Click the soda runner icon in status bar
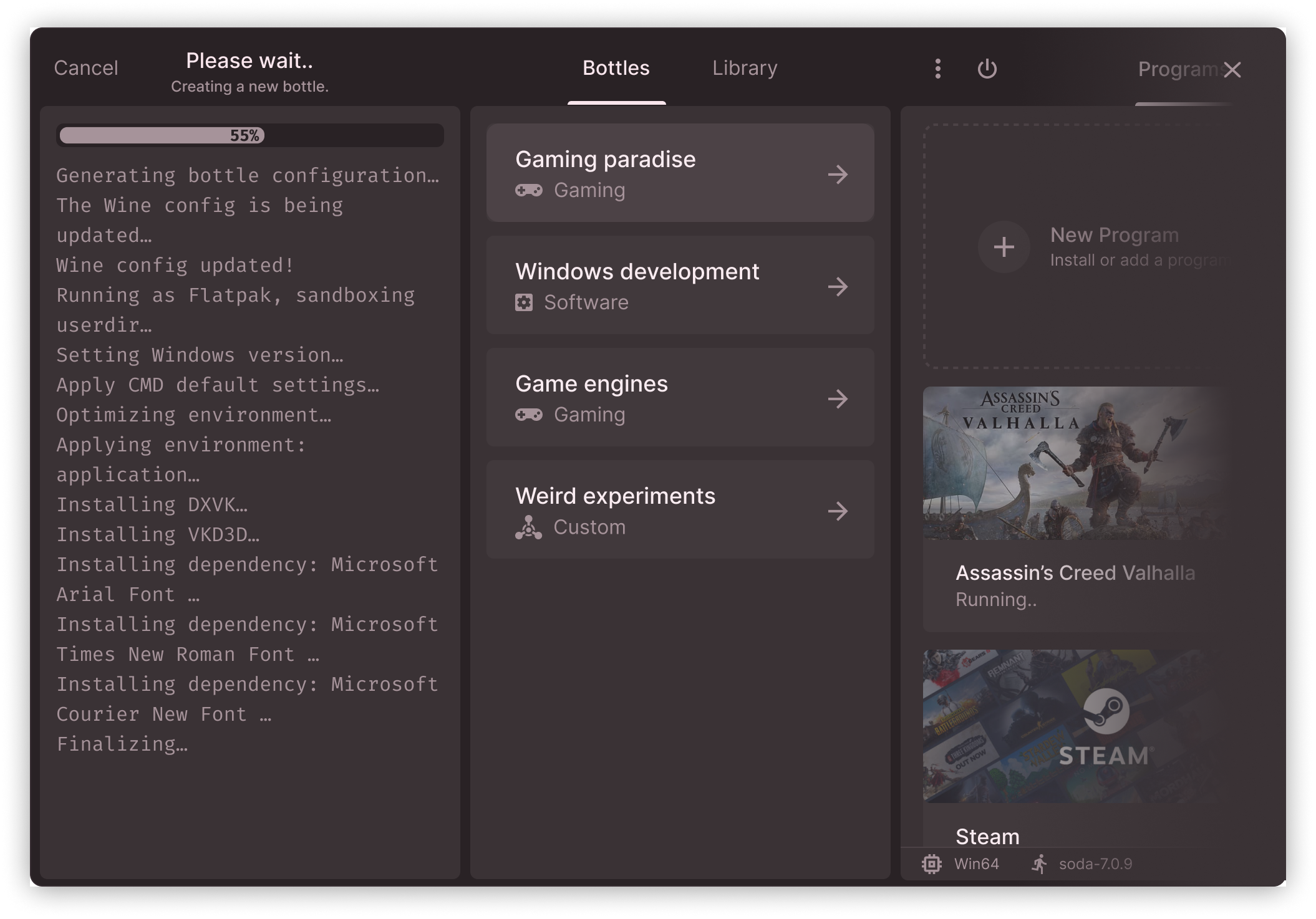The width and height of the screenshot is (1316, 919). [x=1039, y=864]
